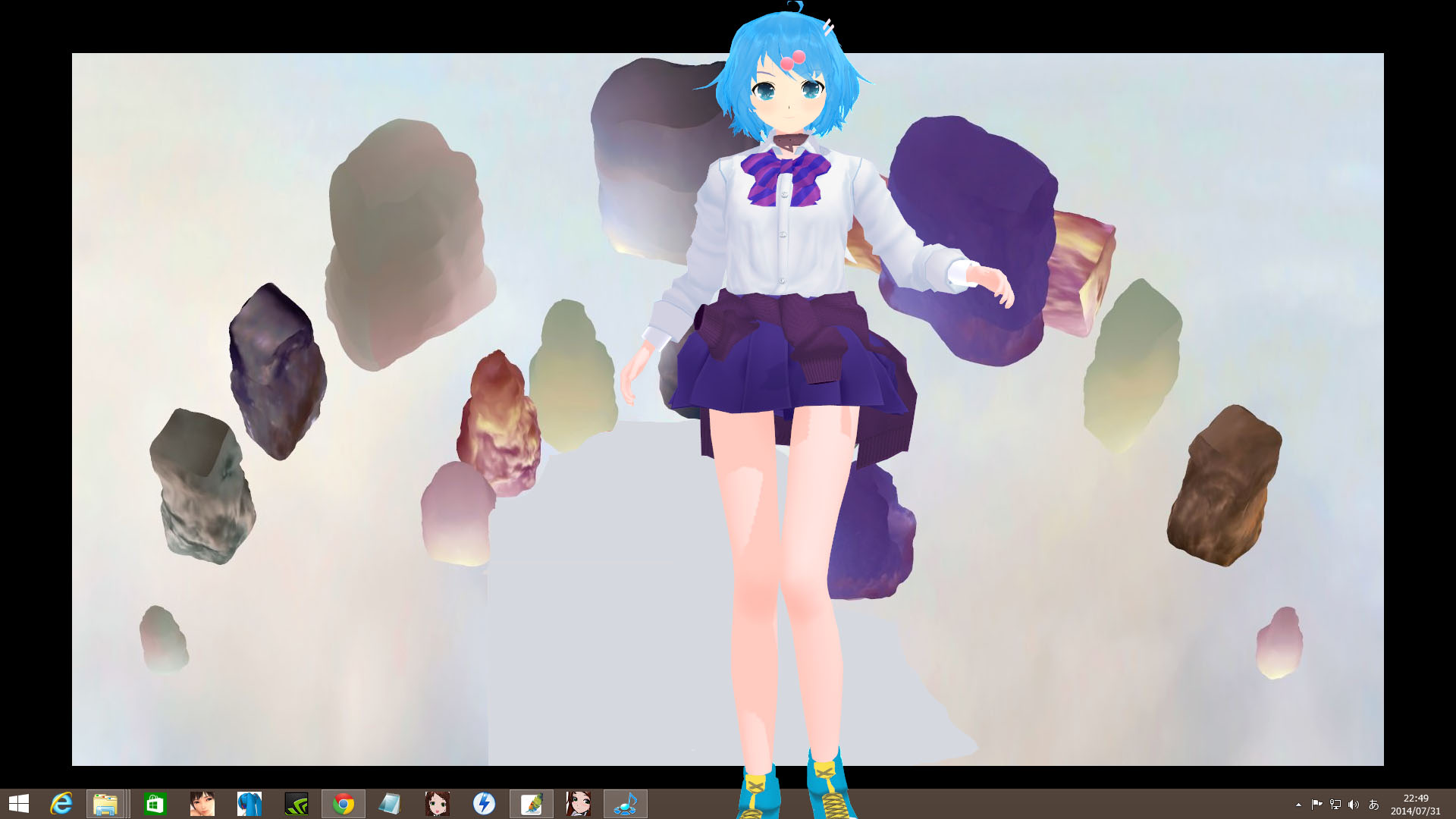Open the notepad-style taskbar icon
The height and width of the screenshot is (819, 1456).
coord(390,804)
